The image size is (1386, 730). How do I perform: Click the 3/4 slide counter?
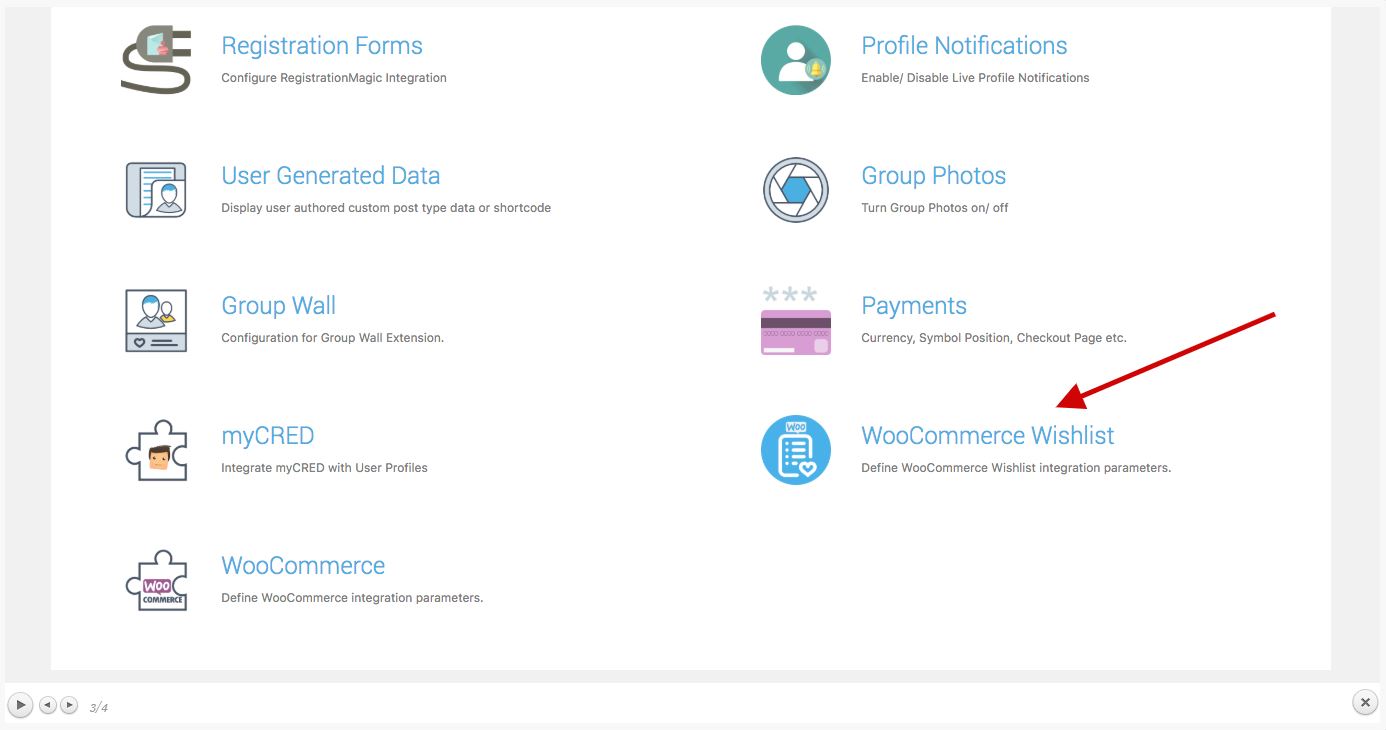coord(99,707)
